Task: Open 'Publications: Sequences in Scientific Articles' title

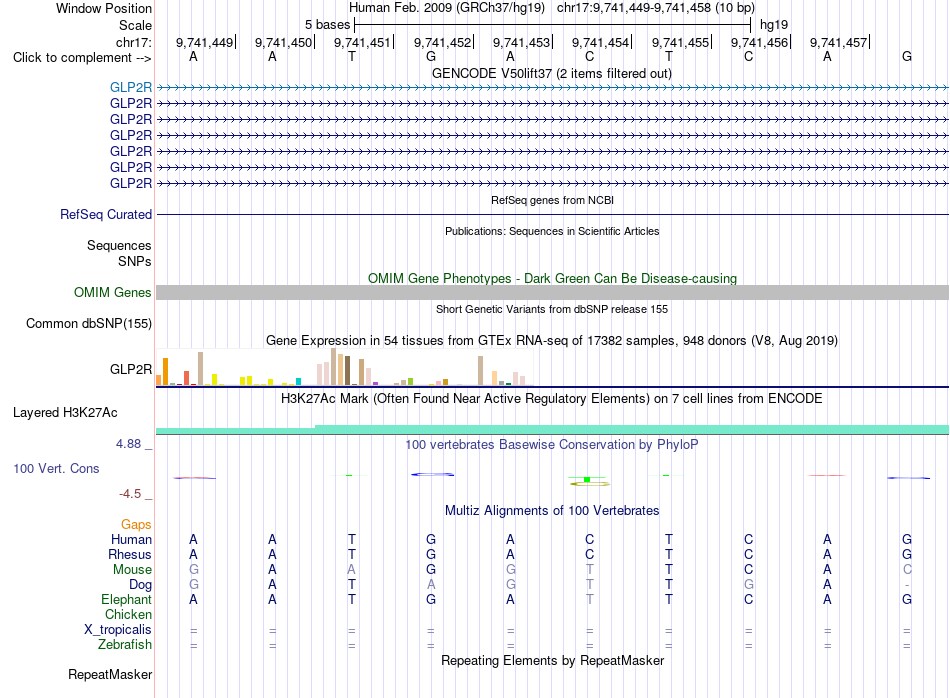Action: 552,231
